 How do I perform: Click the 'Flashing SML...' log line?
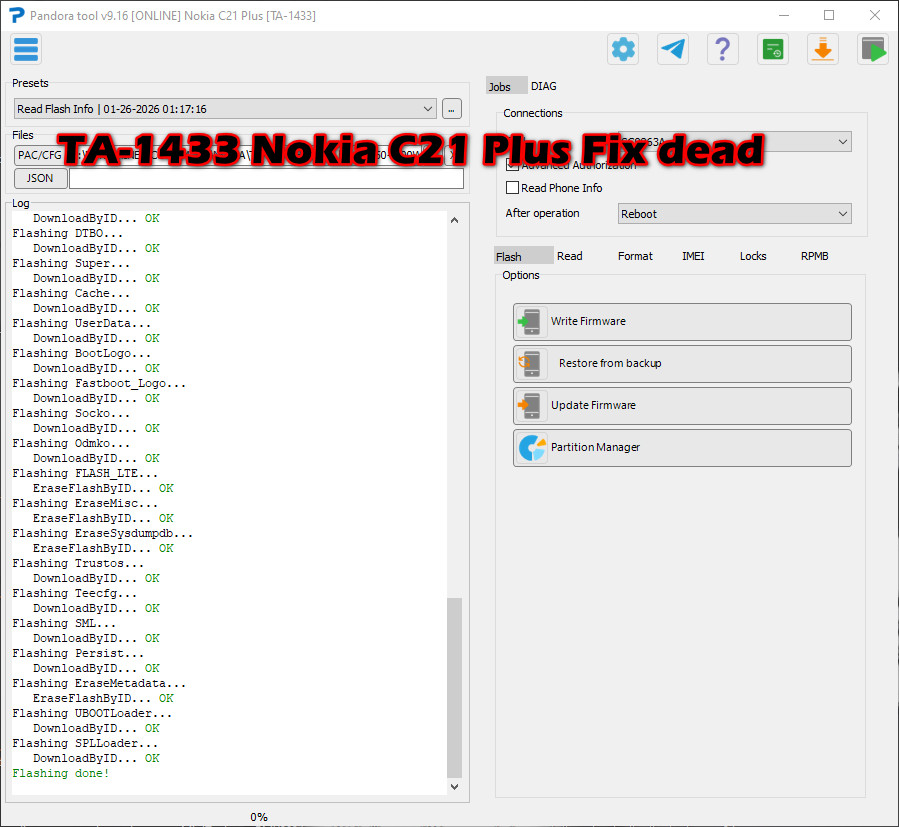pyautogui.click(x=64, y=623)
